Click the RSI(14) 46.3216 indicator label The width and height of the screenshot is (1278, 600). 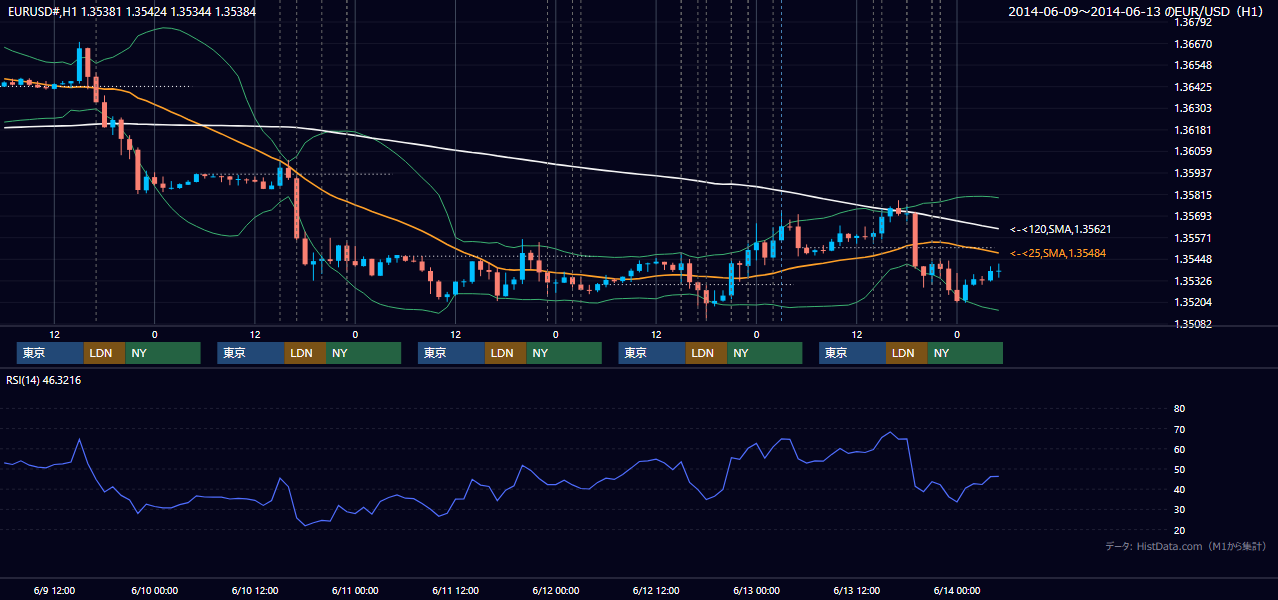(44, 380)
